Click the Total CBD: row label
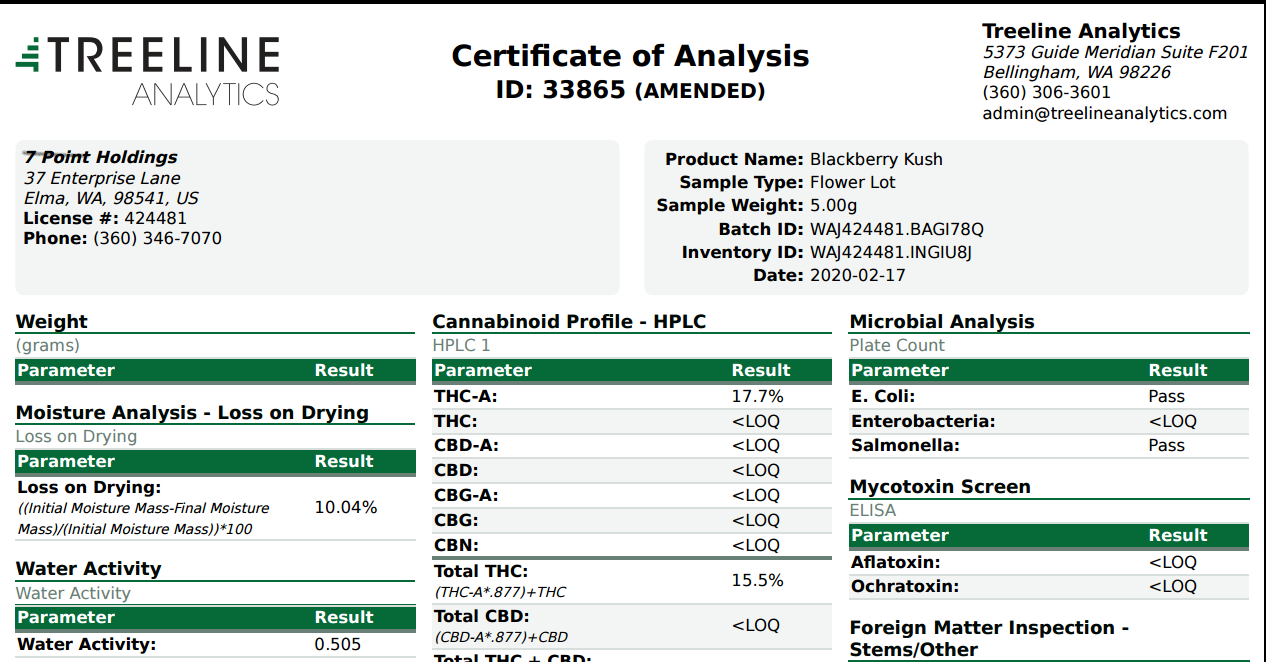Viewport: 1266px width, 662px height. pyautogui.click(x=482, y=616)
